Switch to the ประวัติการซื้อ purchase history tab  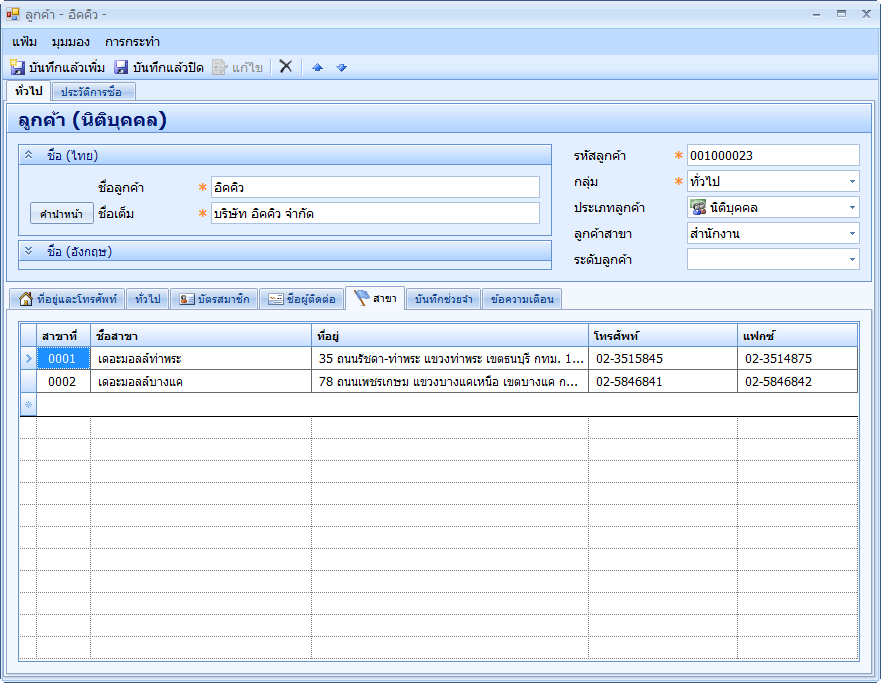[91, 92]
